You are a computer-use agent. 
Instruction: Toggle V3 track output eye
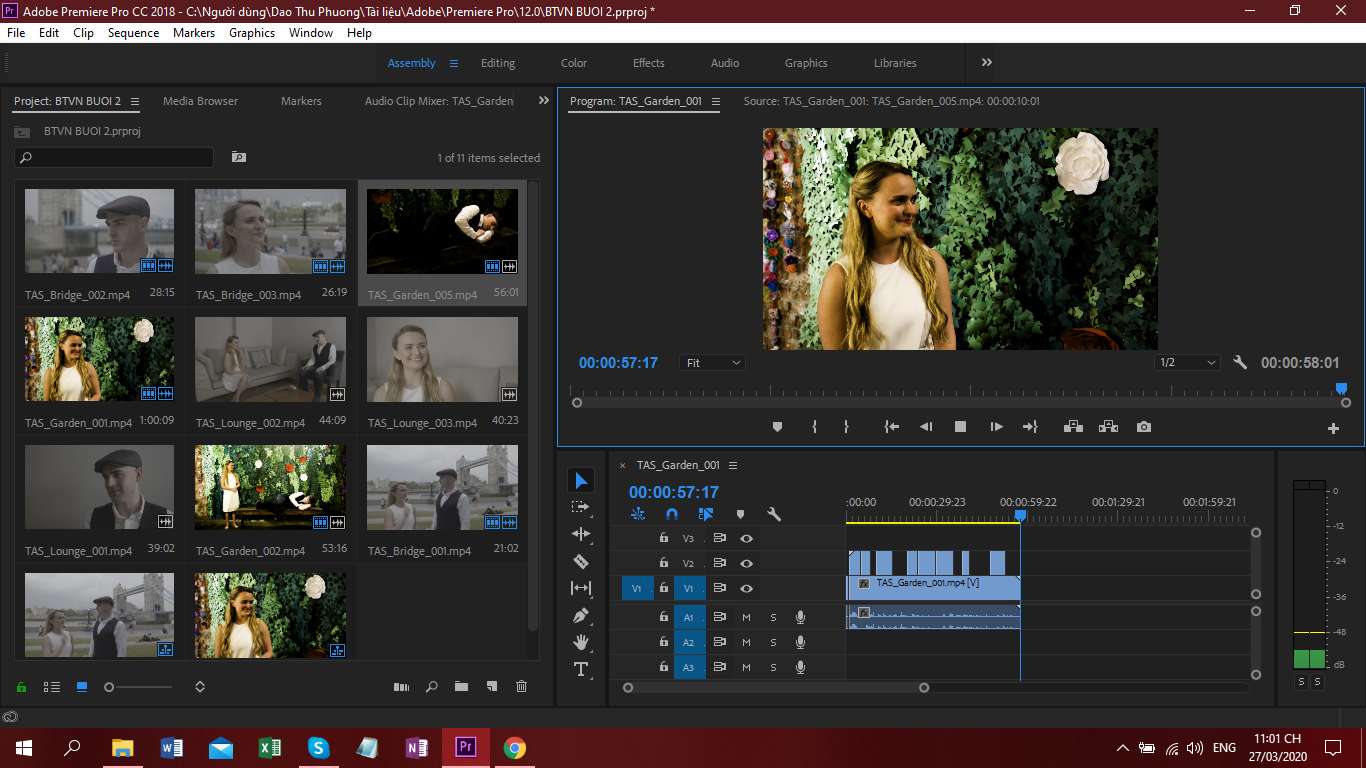click(x=746, y=538)
